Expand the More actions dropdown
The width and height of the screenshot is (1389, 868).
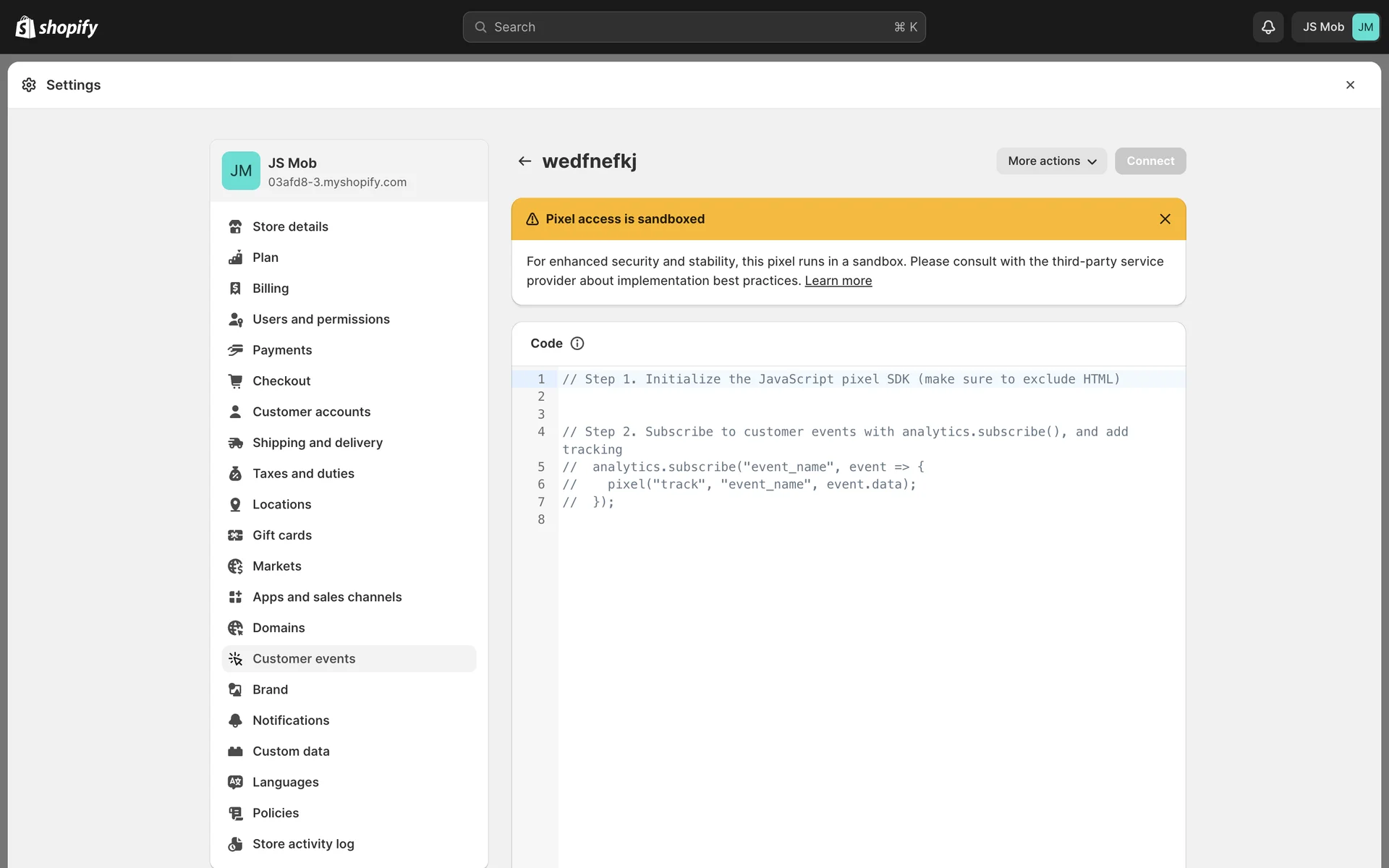click(1051, 161)
